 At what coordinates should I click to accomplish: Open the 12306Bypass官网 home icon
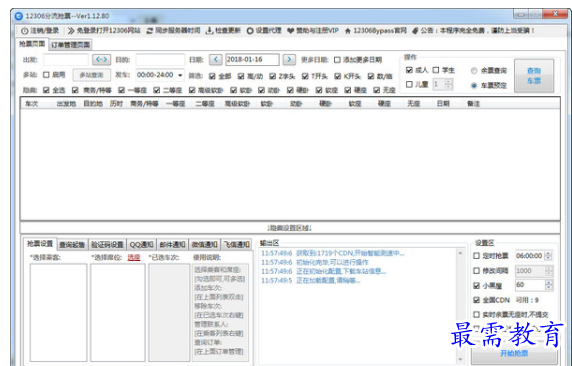point(347,31)
